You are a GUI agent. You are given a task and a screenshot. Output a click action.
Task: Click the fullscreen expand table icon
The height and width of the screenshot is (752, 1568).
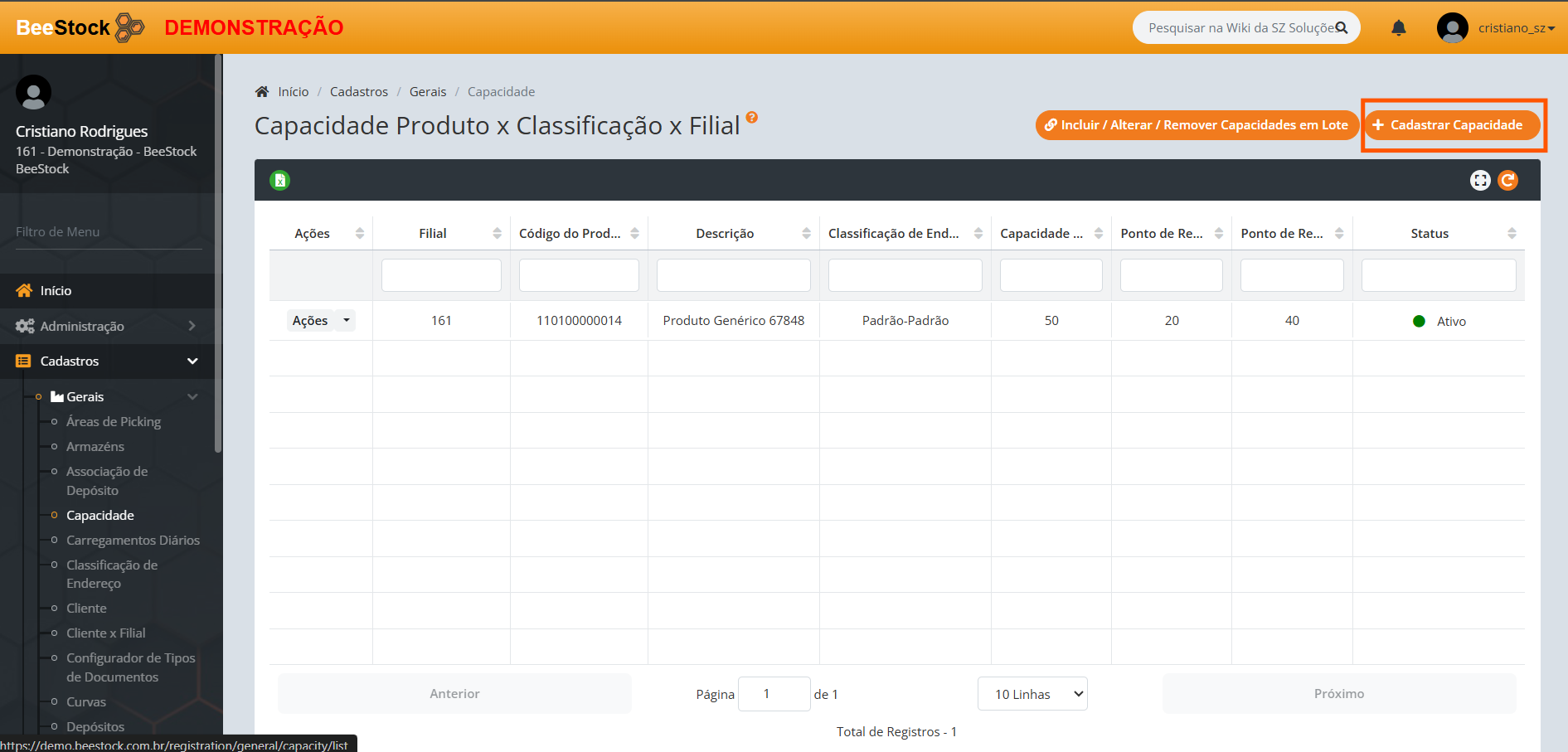(x=1480, y=180)
